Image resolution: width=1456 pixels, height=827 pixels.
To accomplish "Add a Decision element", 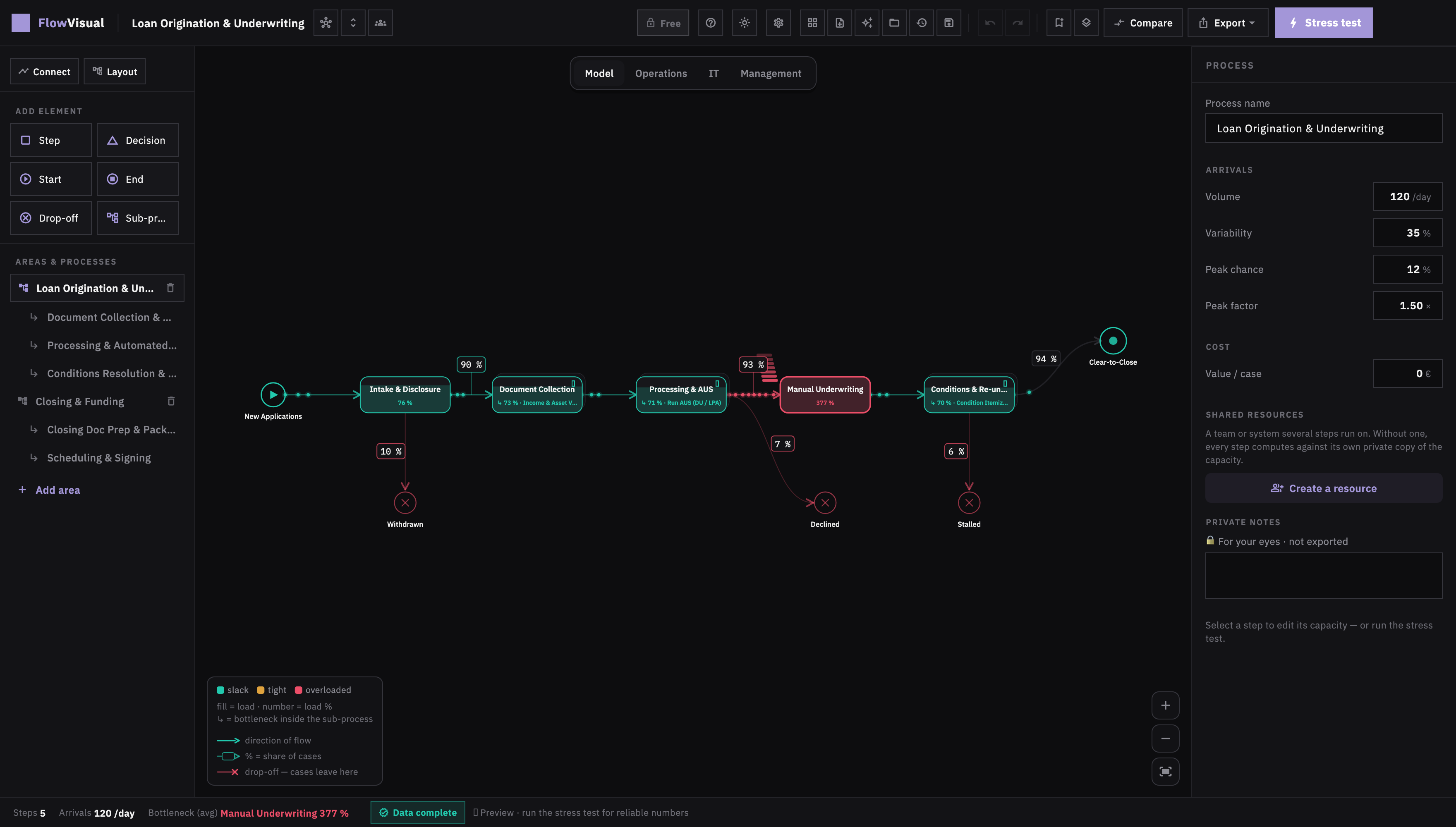I will click(137, 140).
